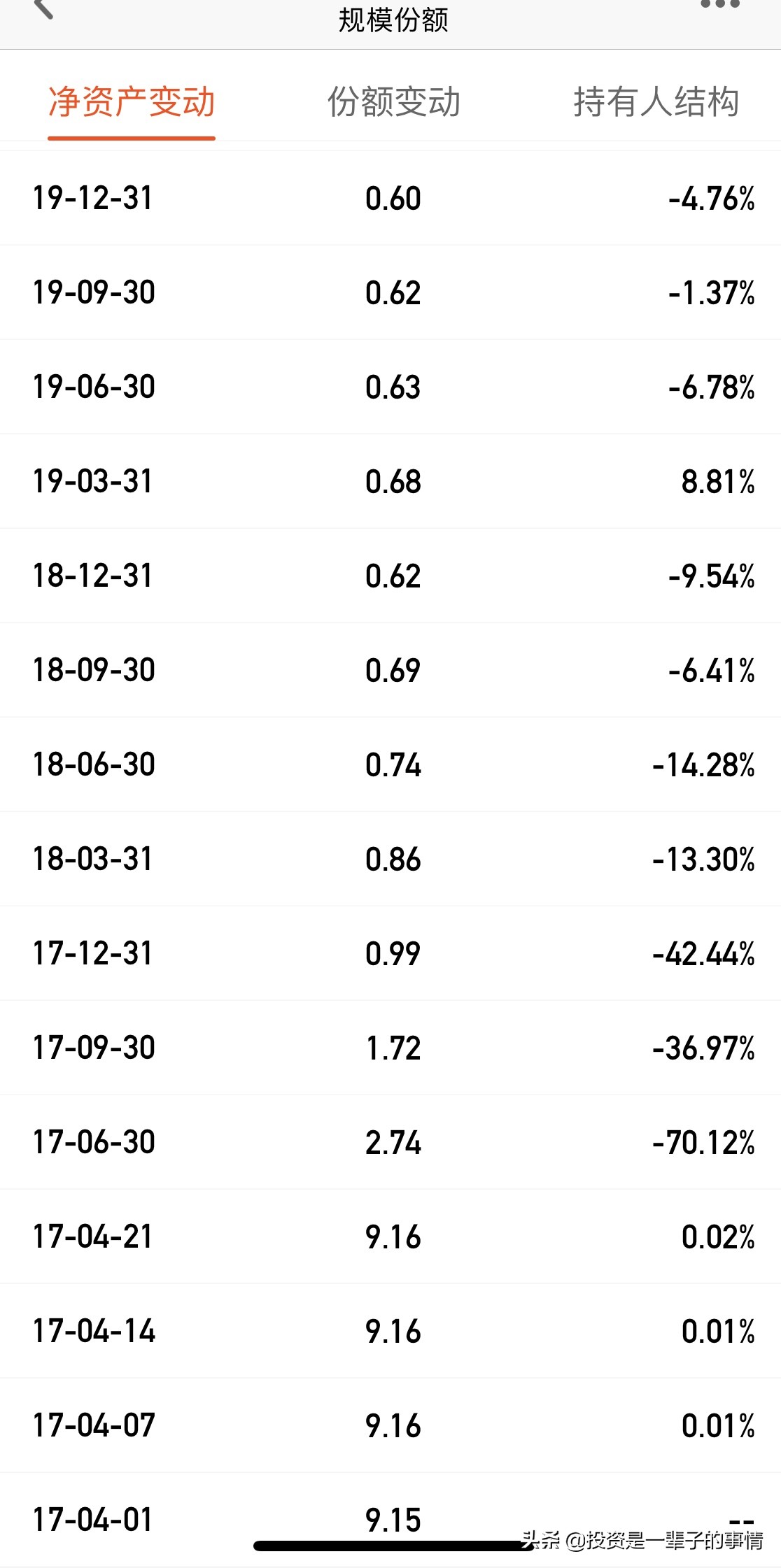
Task: Tap the 19-09-30 date entry
Action: click(x=94, y=293)
